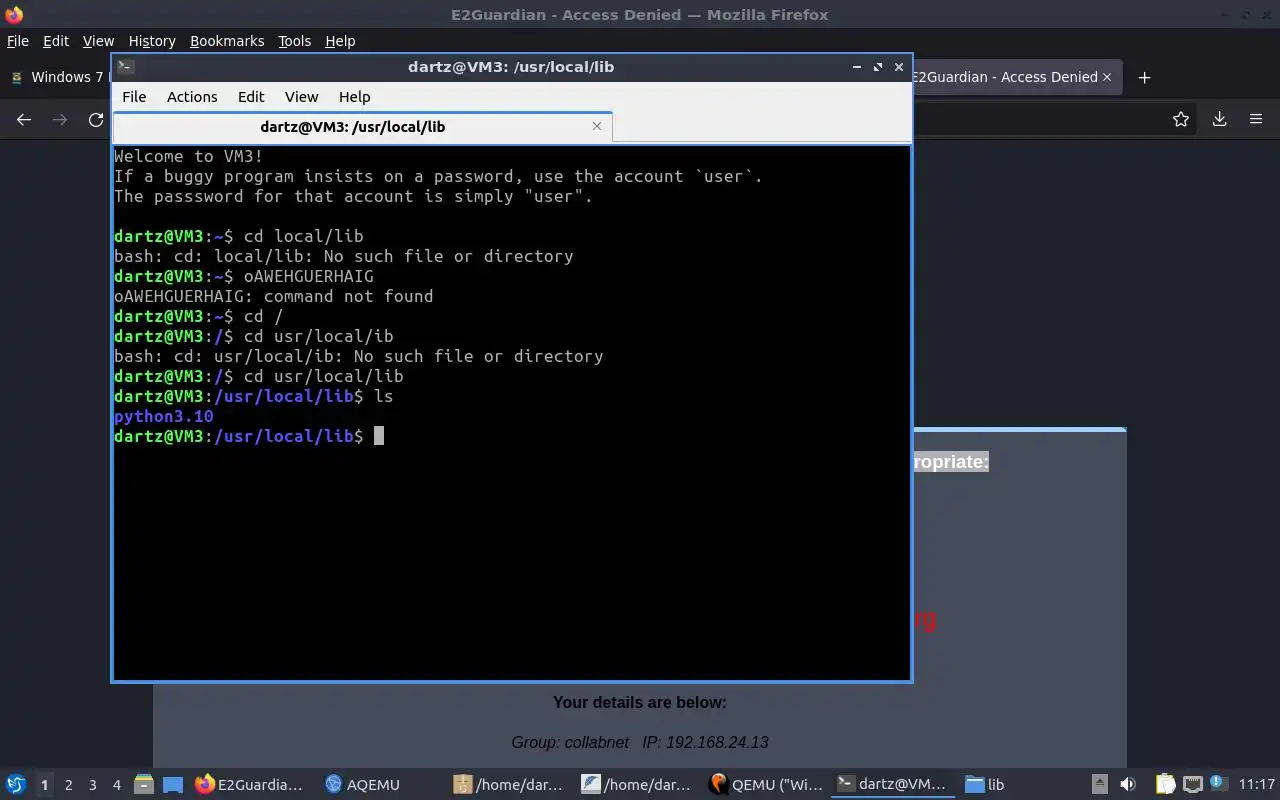Viewport: 1280px width, 800px height.
Task: Click the show desktop icon in panel
Action: tap(172, 785)
